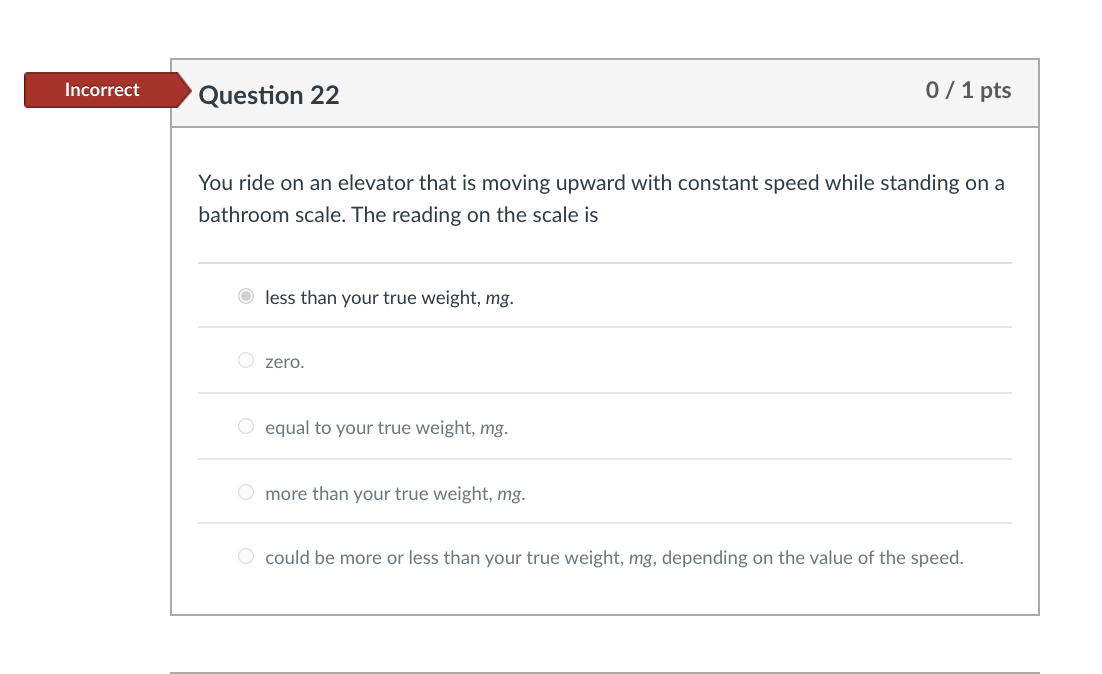Image resolution: width=1102 pixels, height=674 pixels.
Task: Click the "0 / 1 pts" score label
Action: pos(968,91)
